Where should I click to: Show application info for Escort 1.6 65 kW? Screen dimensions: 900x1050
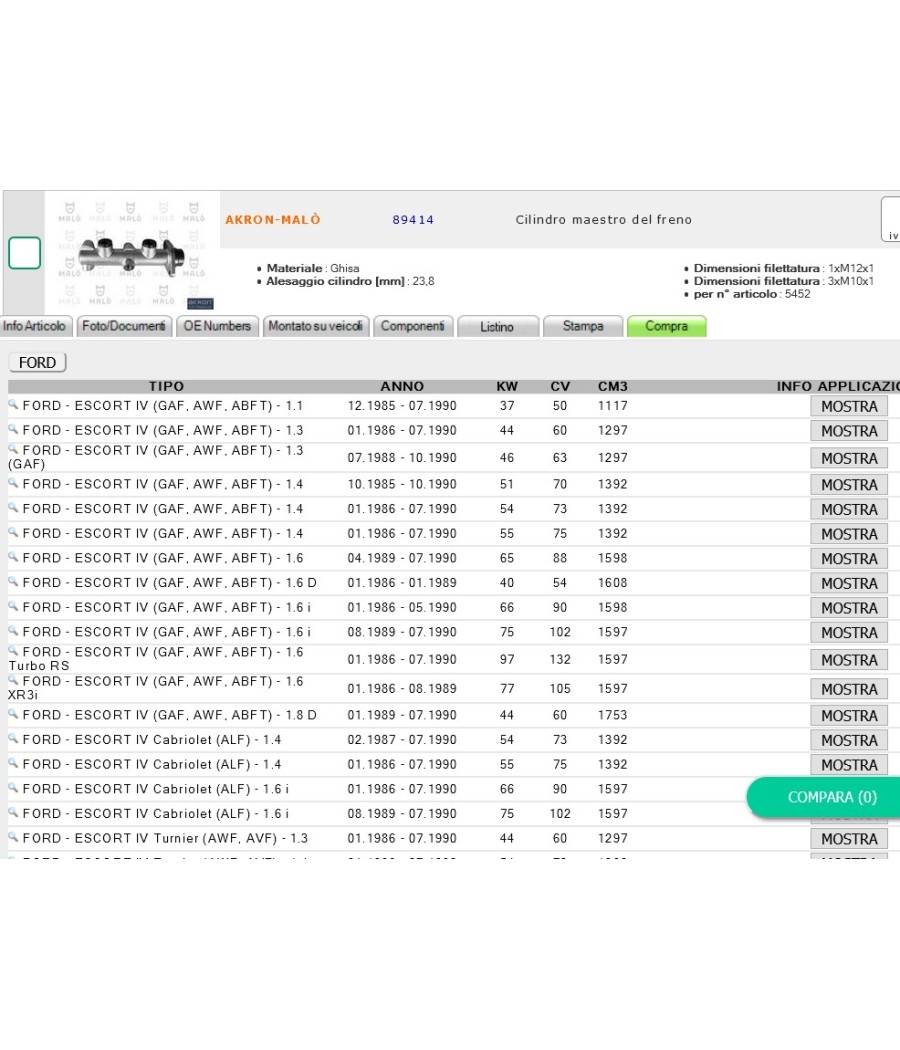[x=849, y=559]
